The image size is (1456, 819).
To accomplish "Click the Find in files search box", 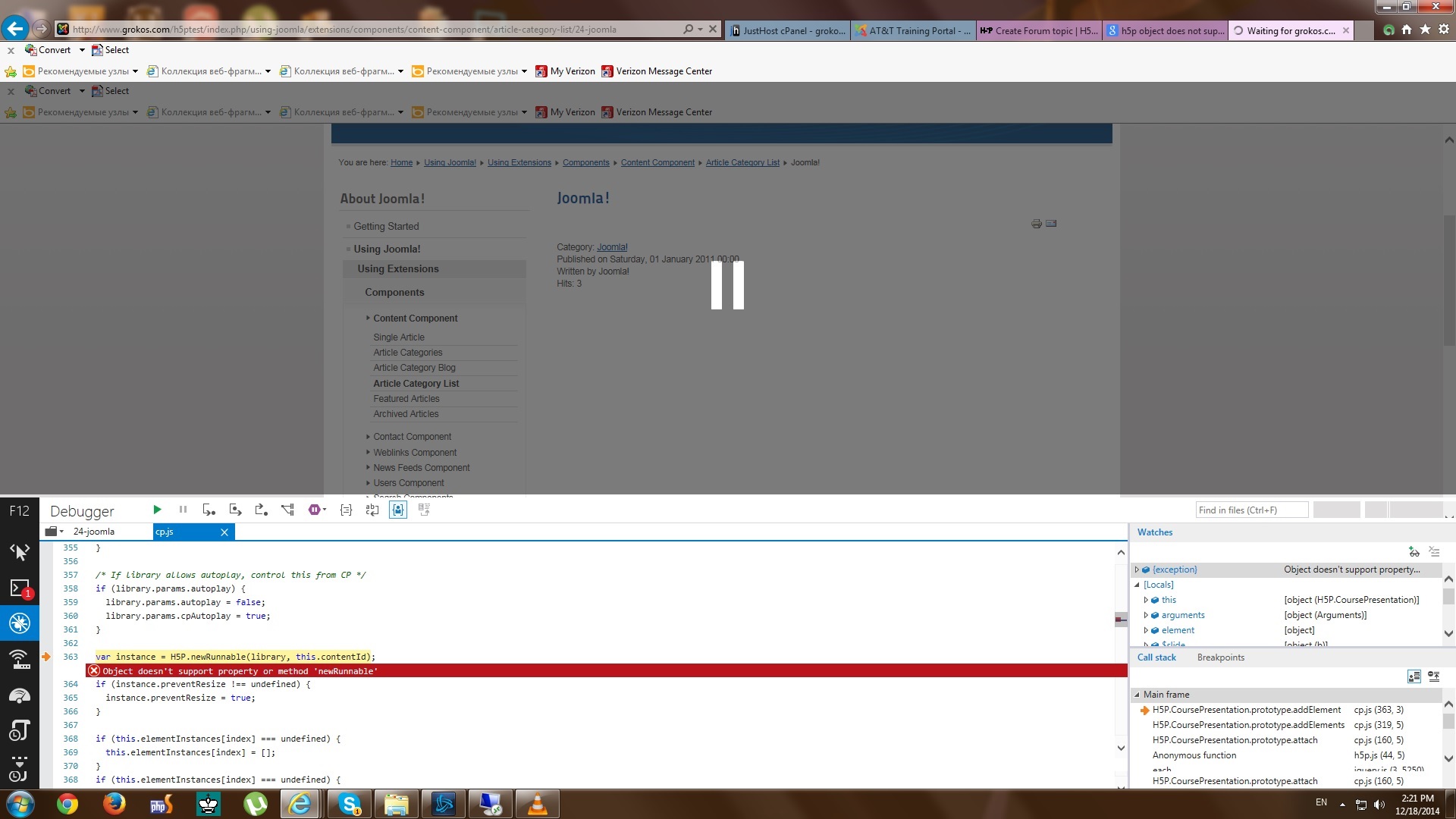I will 1252,510.
